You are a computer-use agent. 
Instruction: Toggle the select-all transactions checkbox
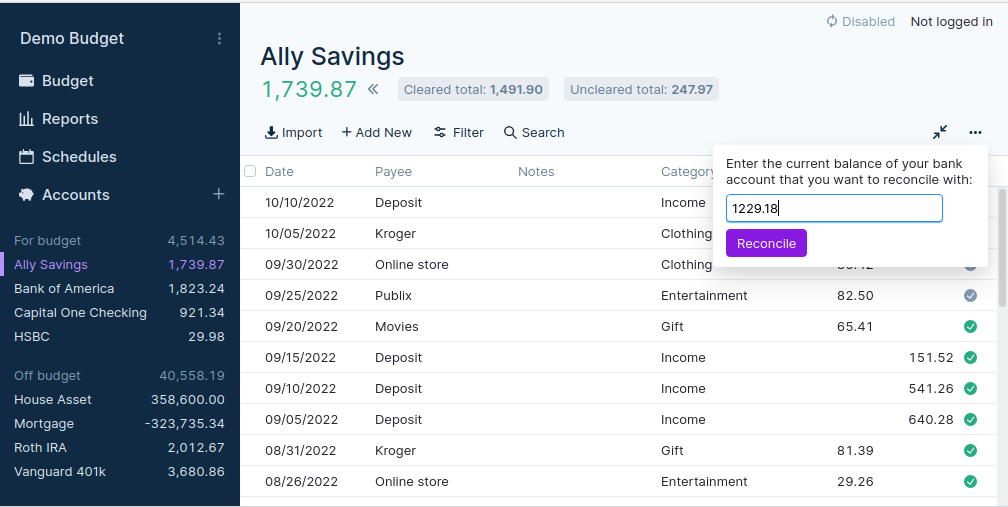[x=250, y=171]
